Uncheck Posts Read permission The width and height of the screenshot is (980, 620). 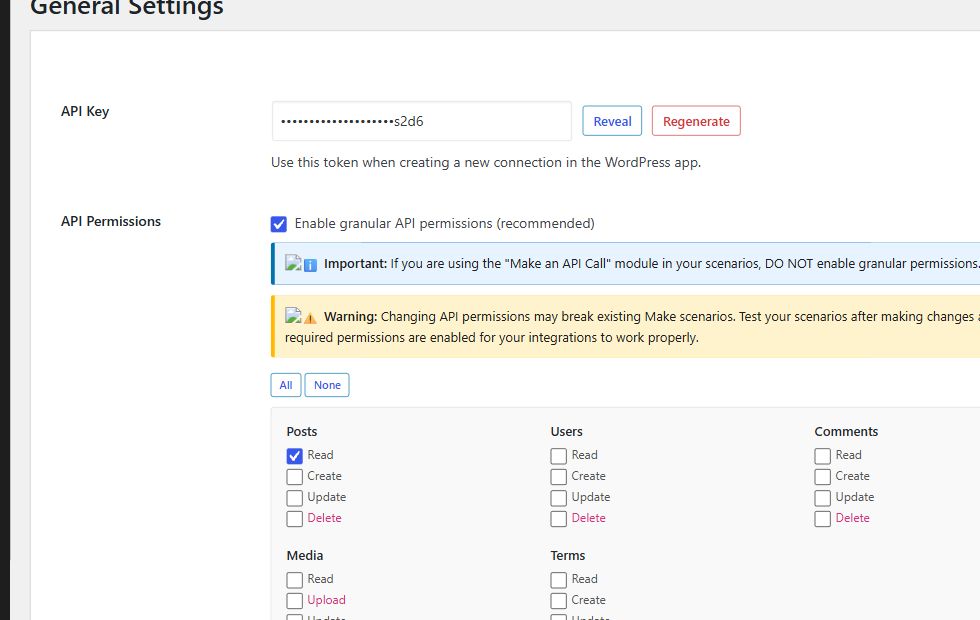tap(294, 456)
